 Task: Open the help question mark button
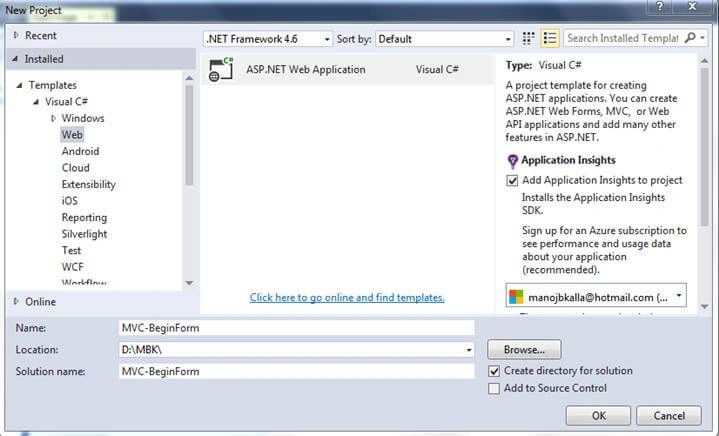point(660,6)
